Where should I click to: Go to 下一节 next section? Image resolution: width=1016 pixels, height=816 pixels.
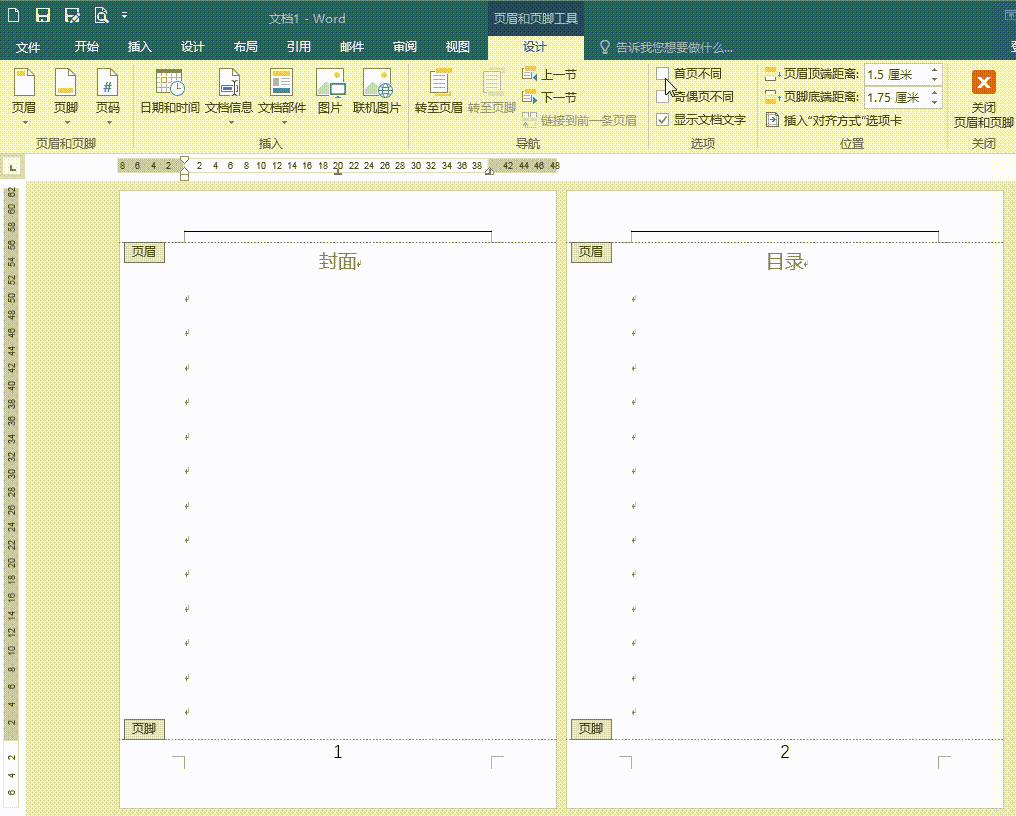click(549, 97)
